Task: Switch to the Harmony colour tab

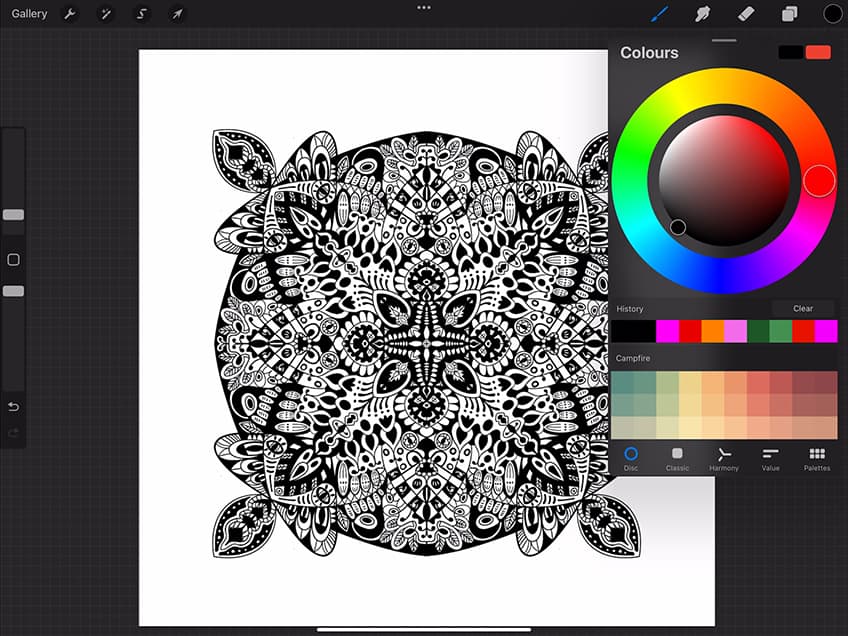Action: (x=724, y=459)
